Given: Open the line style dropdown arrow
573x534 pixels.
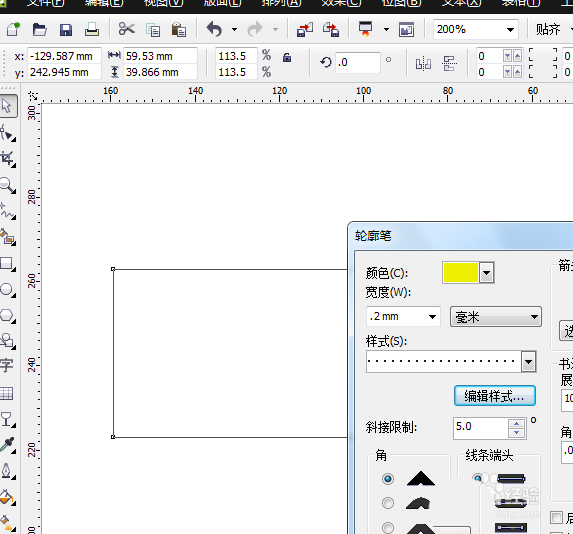Looking at the screenshot, I should [528, 362].
